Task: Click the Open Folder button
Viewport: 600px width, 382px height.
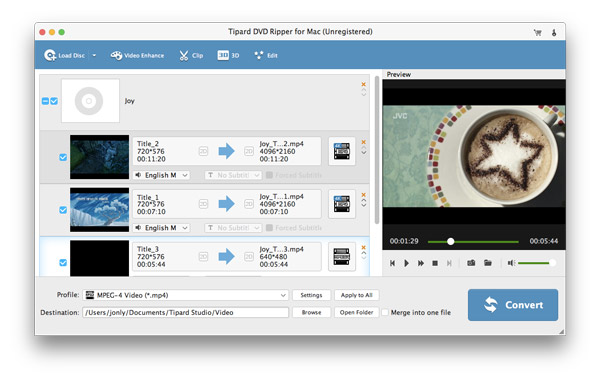Action: pos(357,312)
